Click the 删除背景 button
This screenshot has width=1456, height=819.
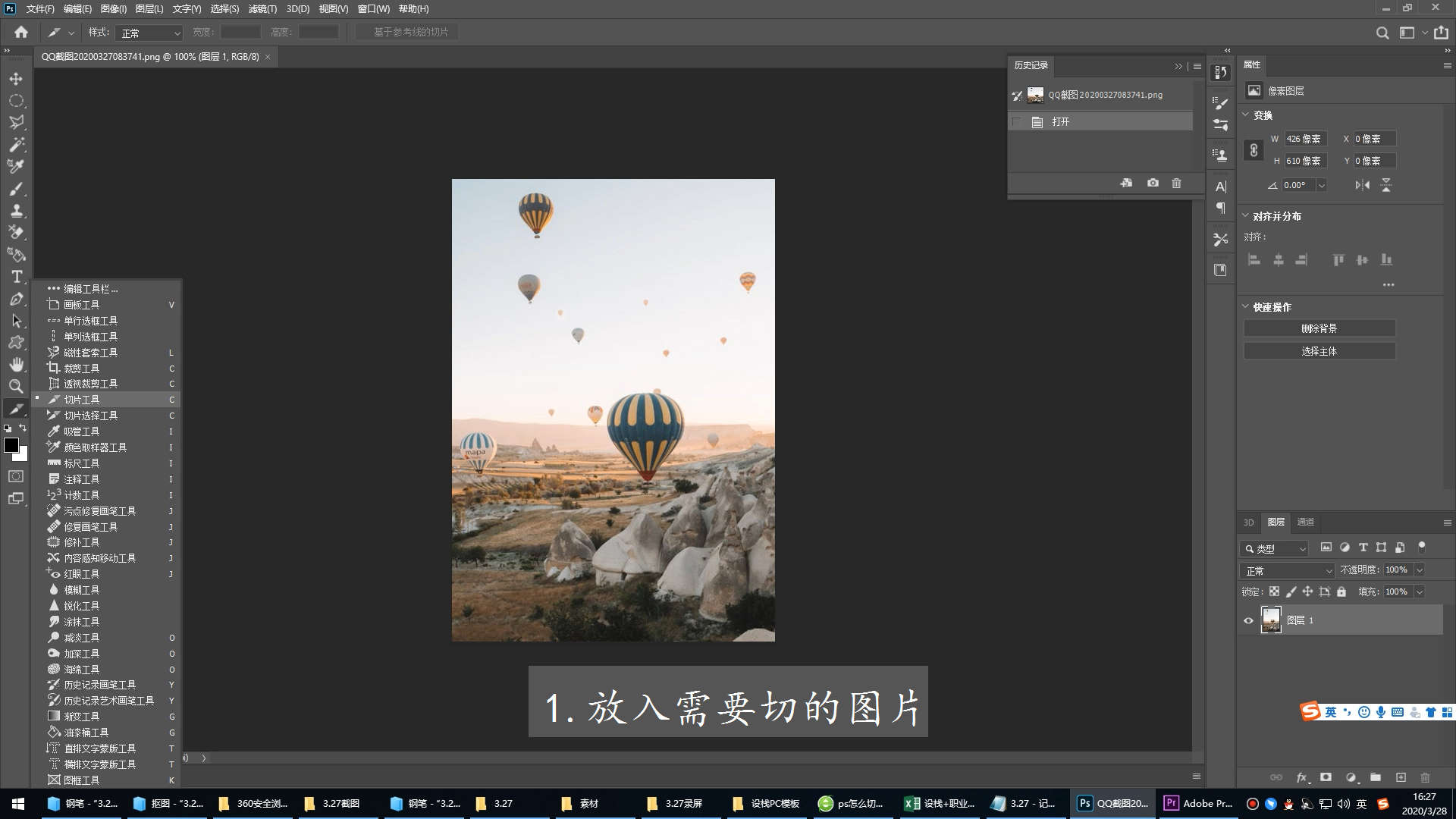click(x=1319, y=328)
